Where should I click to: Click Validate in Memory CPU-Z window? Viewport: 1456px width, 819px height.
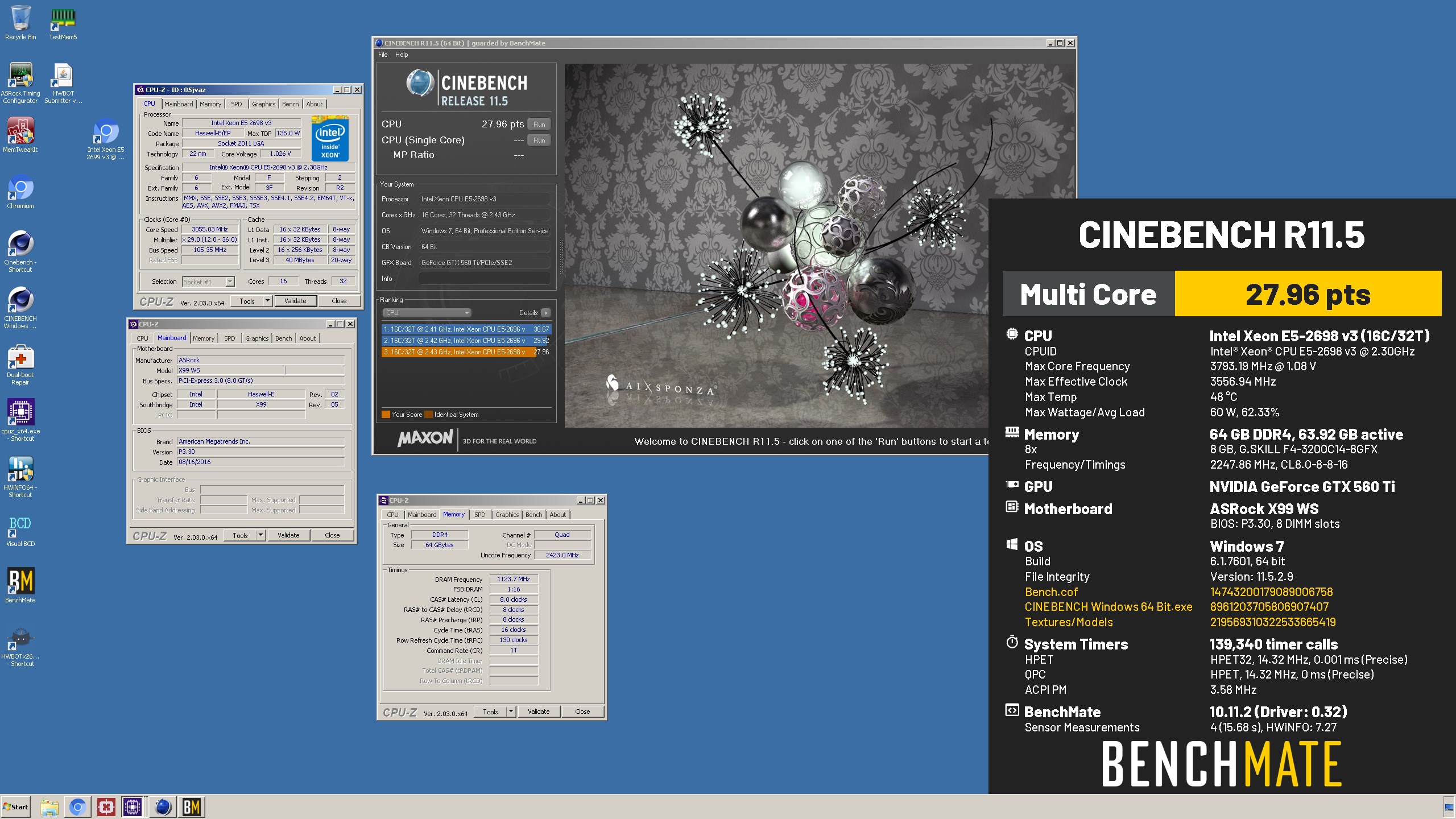point(539,712)
